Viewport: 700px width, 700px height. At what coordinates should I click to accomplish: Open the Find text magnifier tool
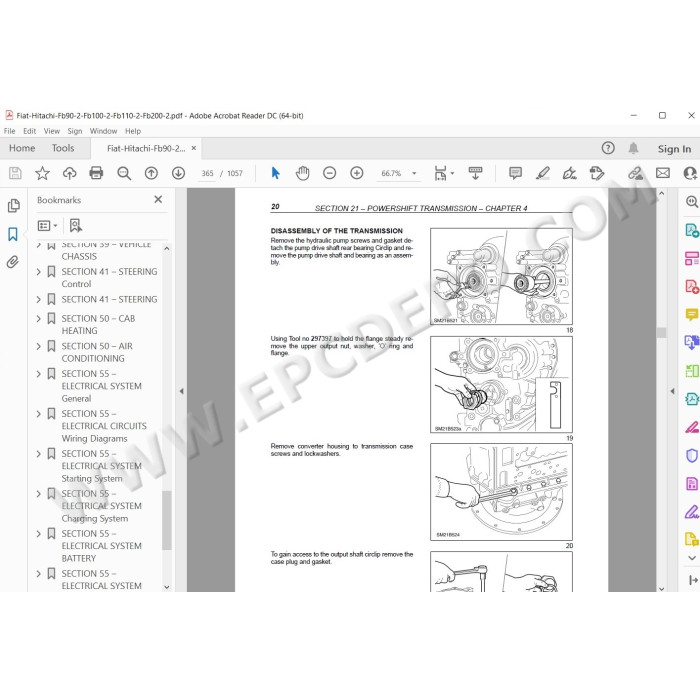pos(124,173)
